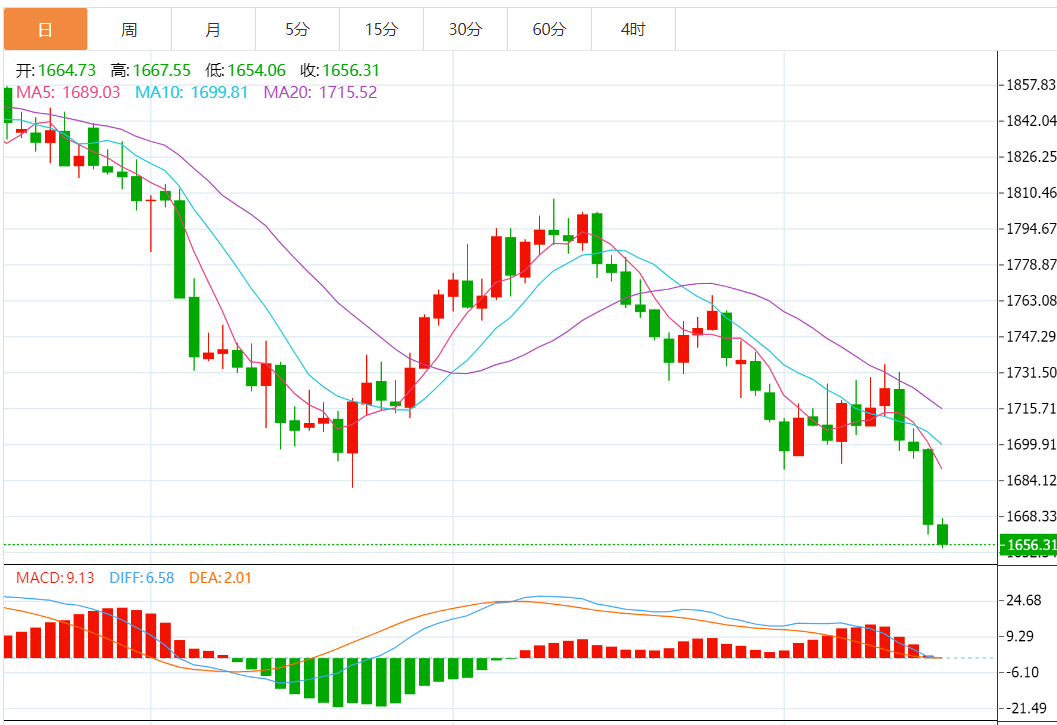Screen dimensions: 1057x725
Task: Click the MA5: 1689.03 indicator label
Action: pyautogui.click(x=68, y=92)
